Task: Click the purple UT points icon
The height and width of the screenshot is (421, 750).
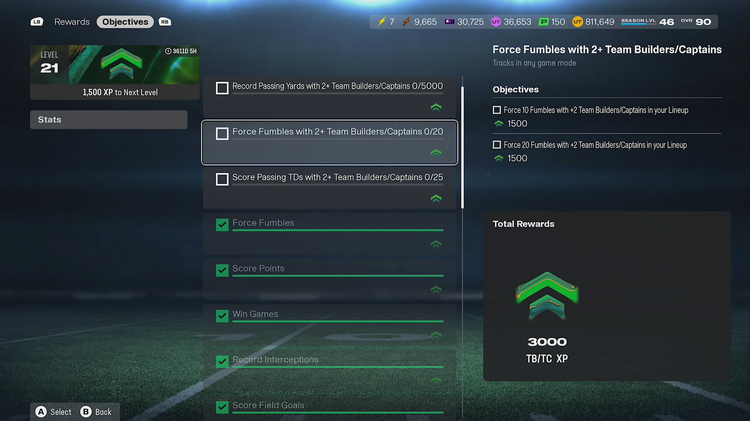Action: click(x=496, y=22)
